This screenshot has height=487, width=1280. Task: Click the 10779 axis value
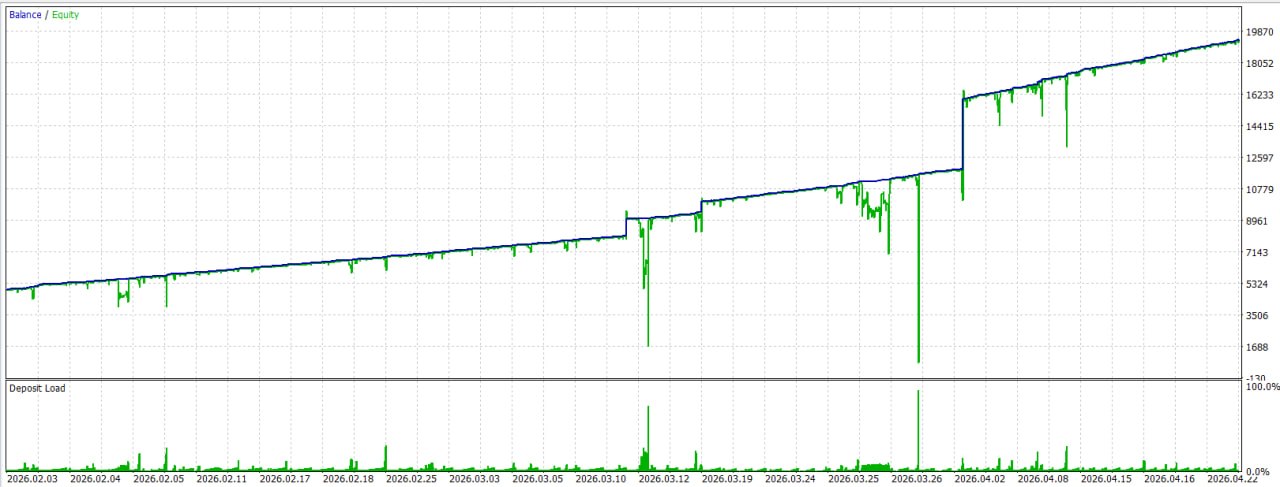click(x=1261, y=190)
